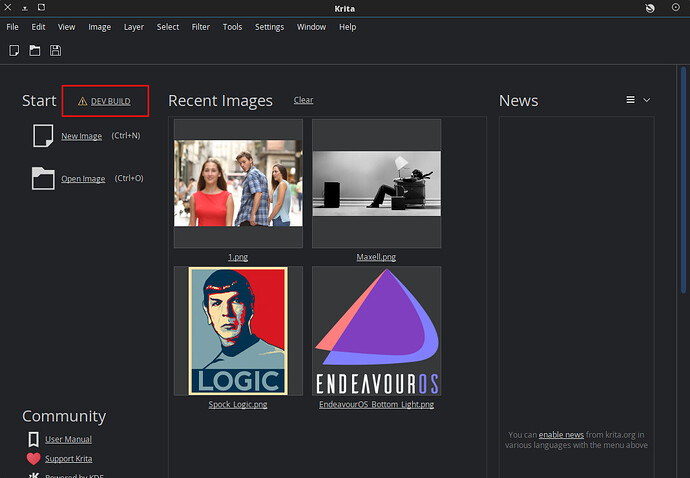The image size is (690, 478).
Task: Open the Spock Logic poster thumbnail
Action: (x=238, y=331)
